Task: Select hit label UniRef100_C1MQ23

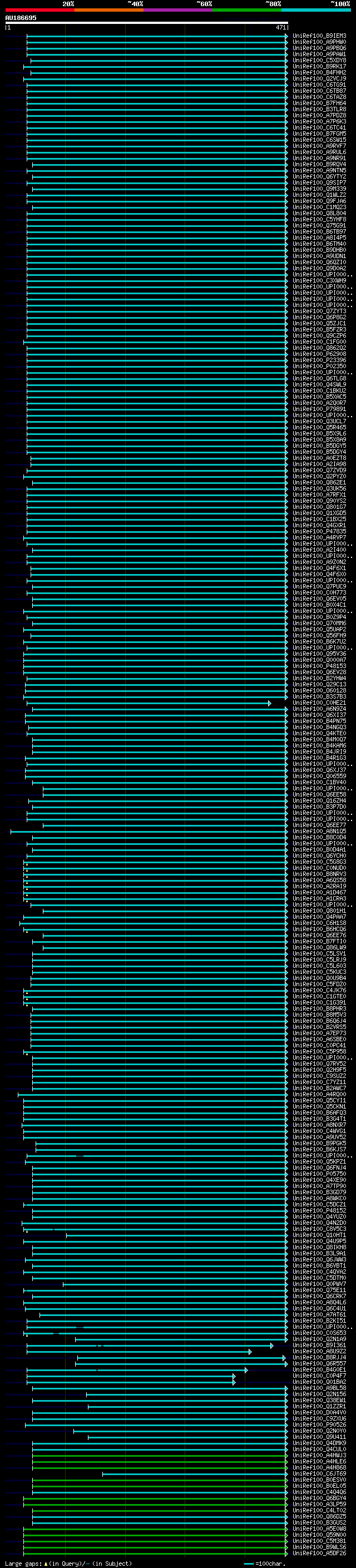Action: click(319, 207)
